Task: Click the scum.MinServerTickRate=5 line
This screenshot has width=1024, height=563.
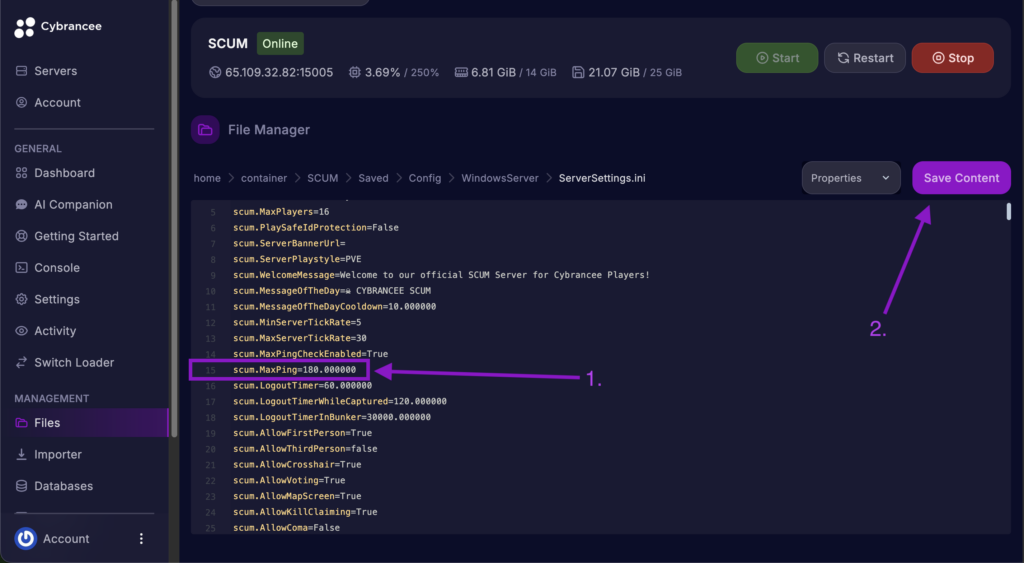Action: 297,322
